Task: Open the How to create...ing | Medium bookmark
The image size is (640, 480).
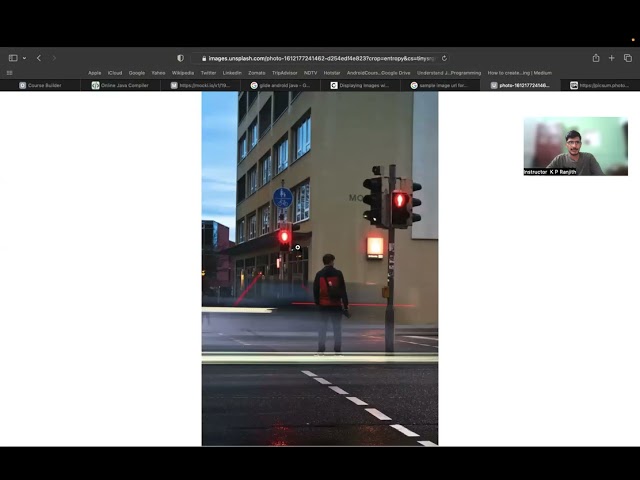Action: (x=520, y=73)
